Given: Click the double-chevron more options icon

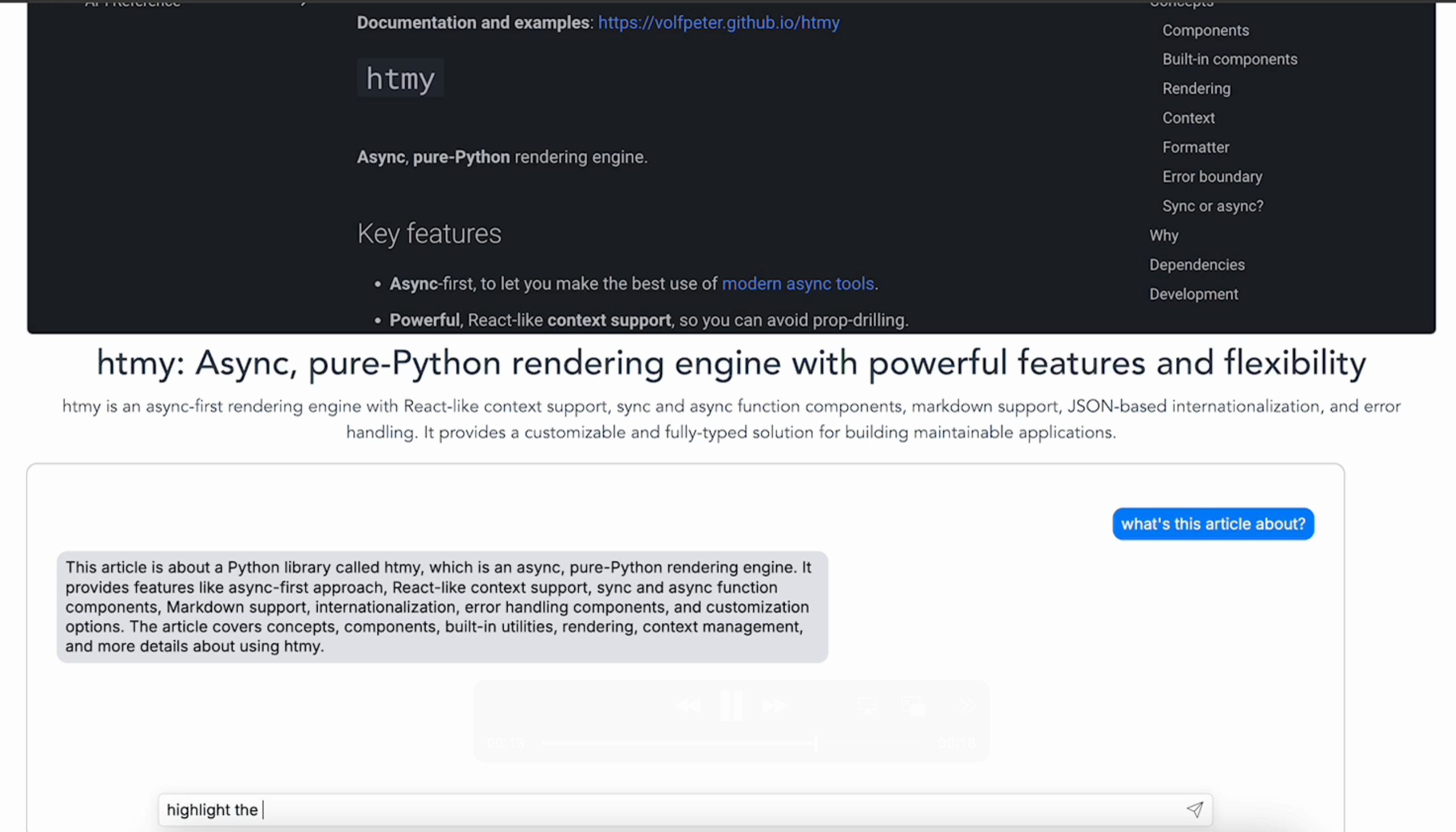Looking at the screenshot, I should pos(967,707).
